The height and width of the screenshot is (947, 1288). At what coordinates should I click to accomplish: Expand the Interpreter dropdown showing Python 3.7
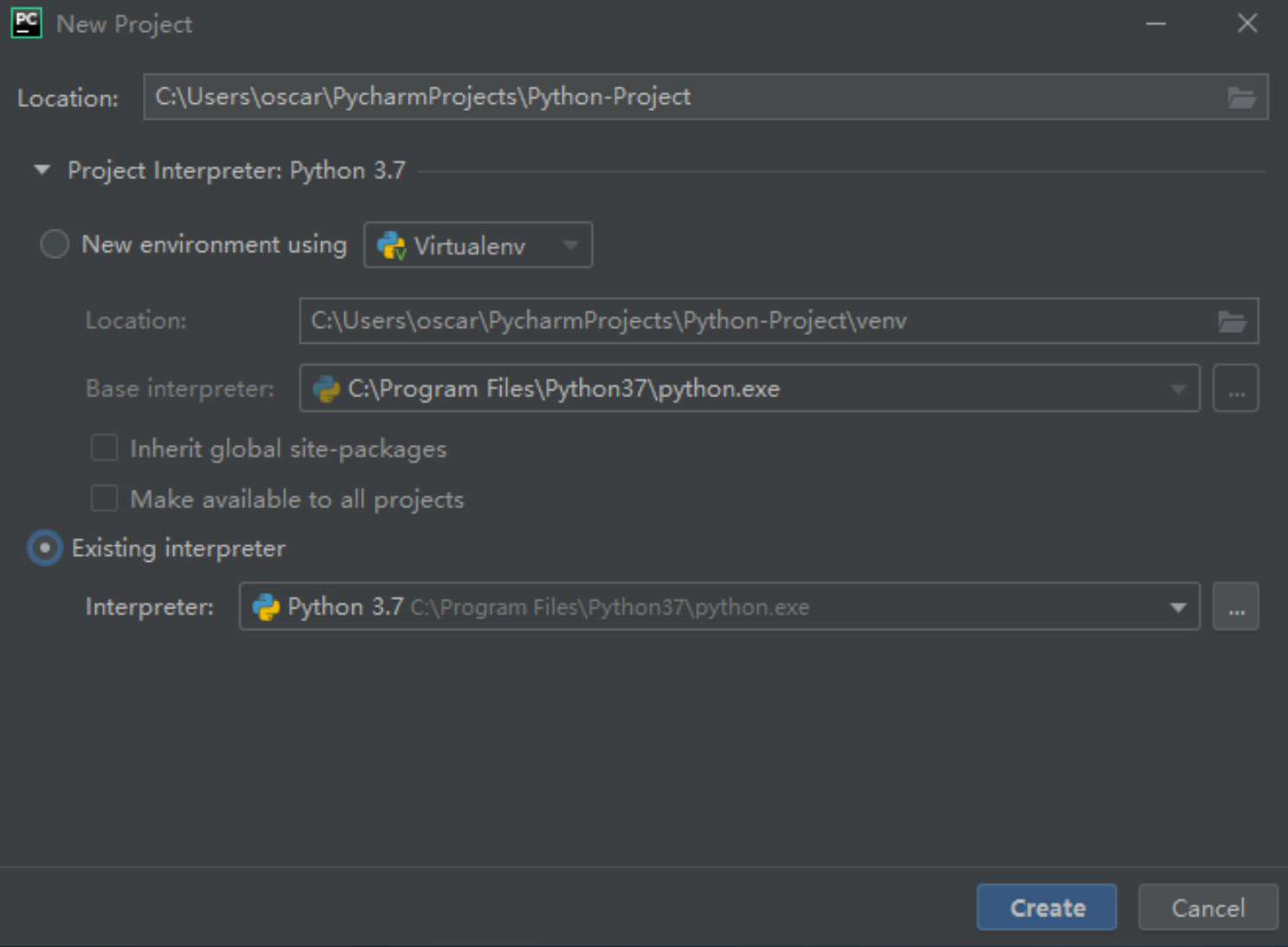(1179, 606)
